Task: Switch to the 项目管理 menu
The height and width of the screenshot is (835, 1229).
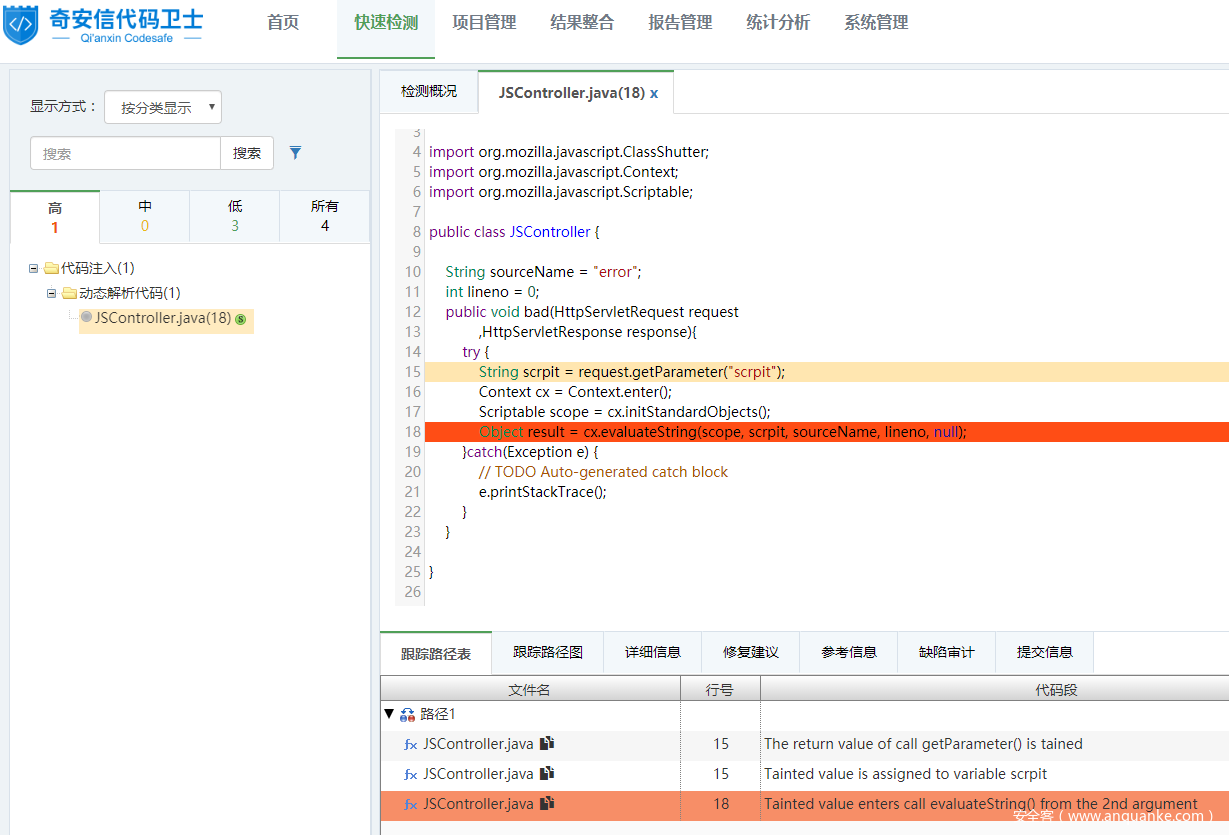Action: 484,23
